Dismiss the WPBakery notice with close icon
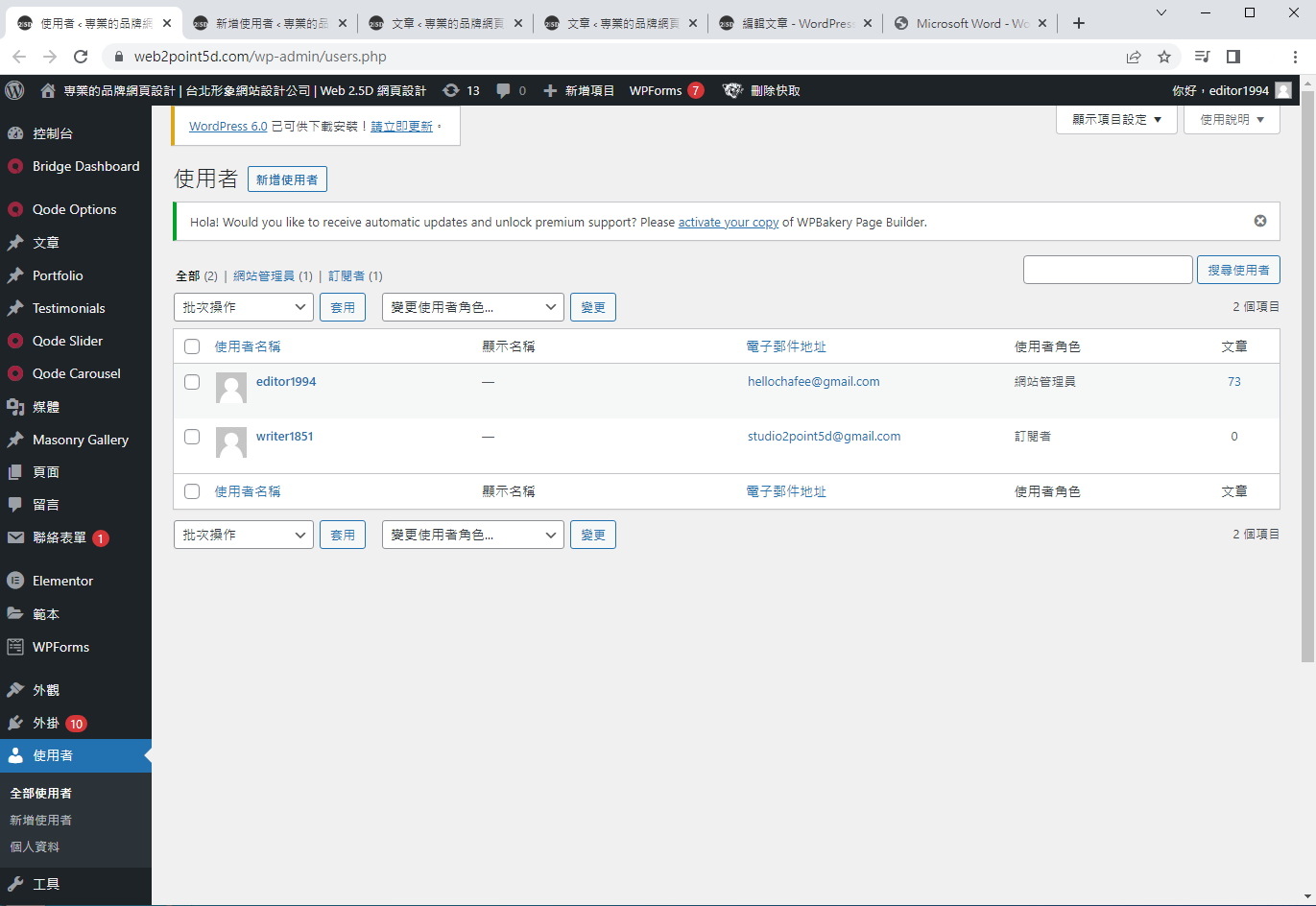 [1260, 221]
